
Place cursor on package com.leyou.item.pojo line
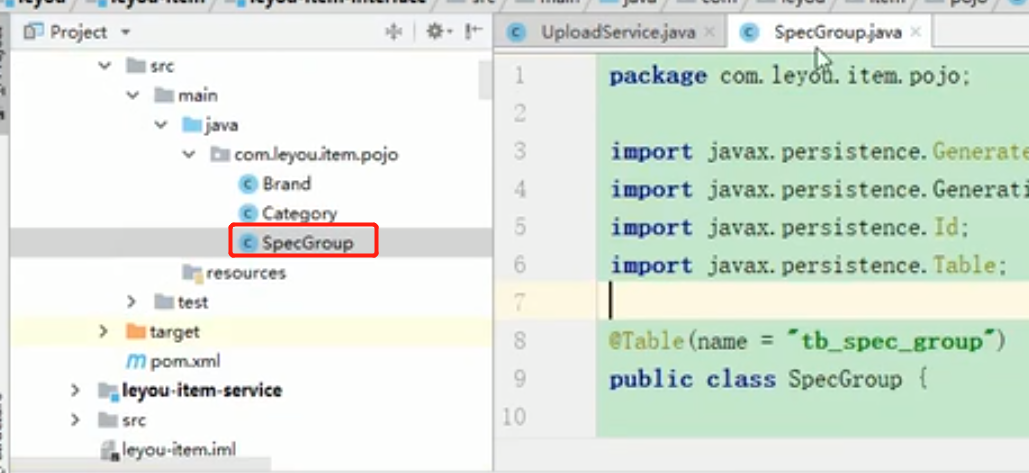click(789, 76)
